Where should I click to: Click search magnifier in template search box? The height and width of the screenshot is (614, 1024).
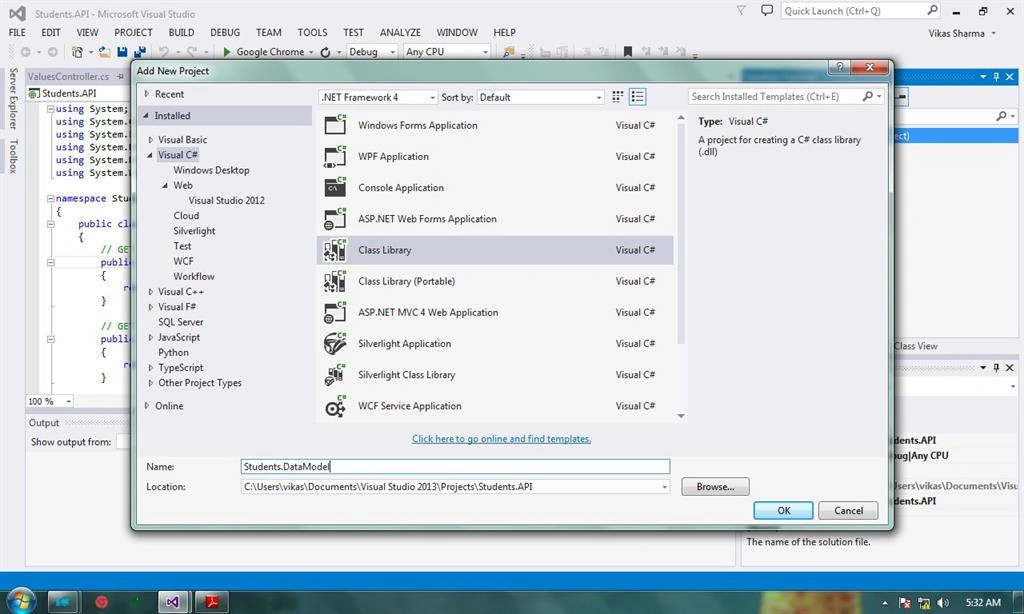[x=867, y=97]
